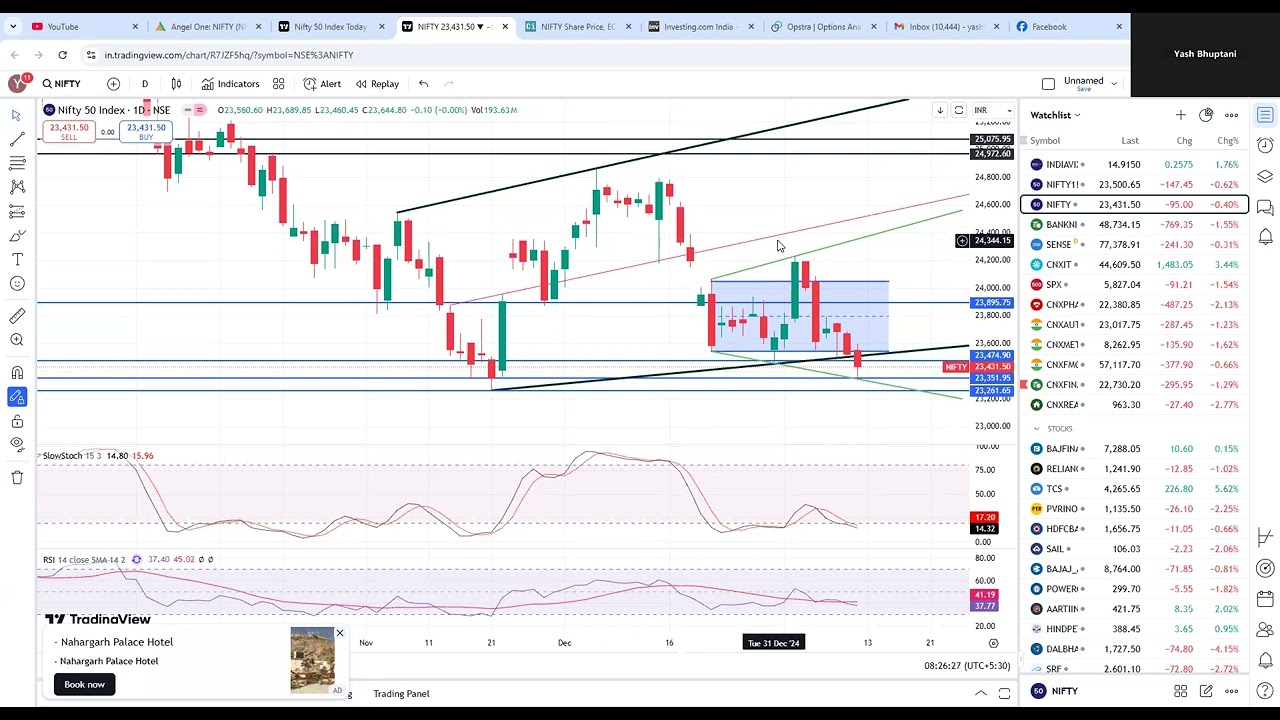Image resolution: width=1280 pixels, height=720 pixels.
Task: Toggle stay in drawing mode pencil-lock
Action: coord(17,397)
